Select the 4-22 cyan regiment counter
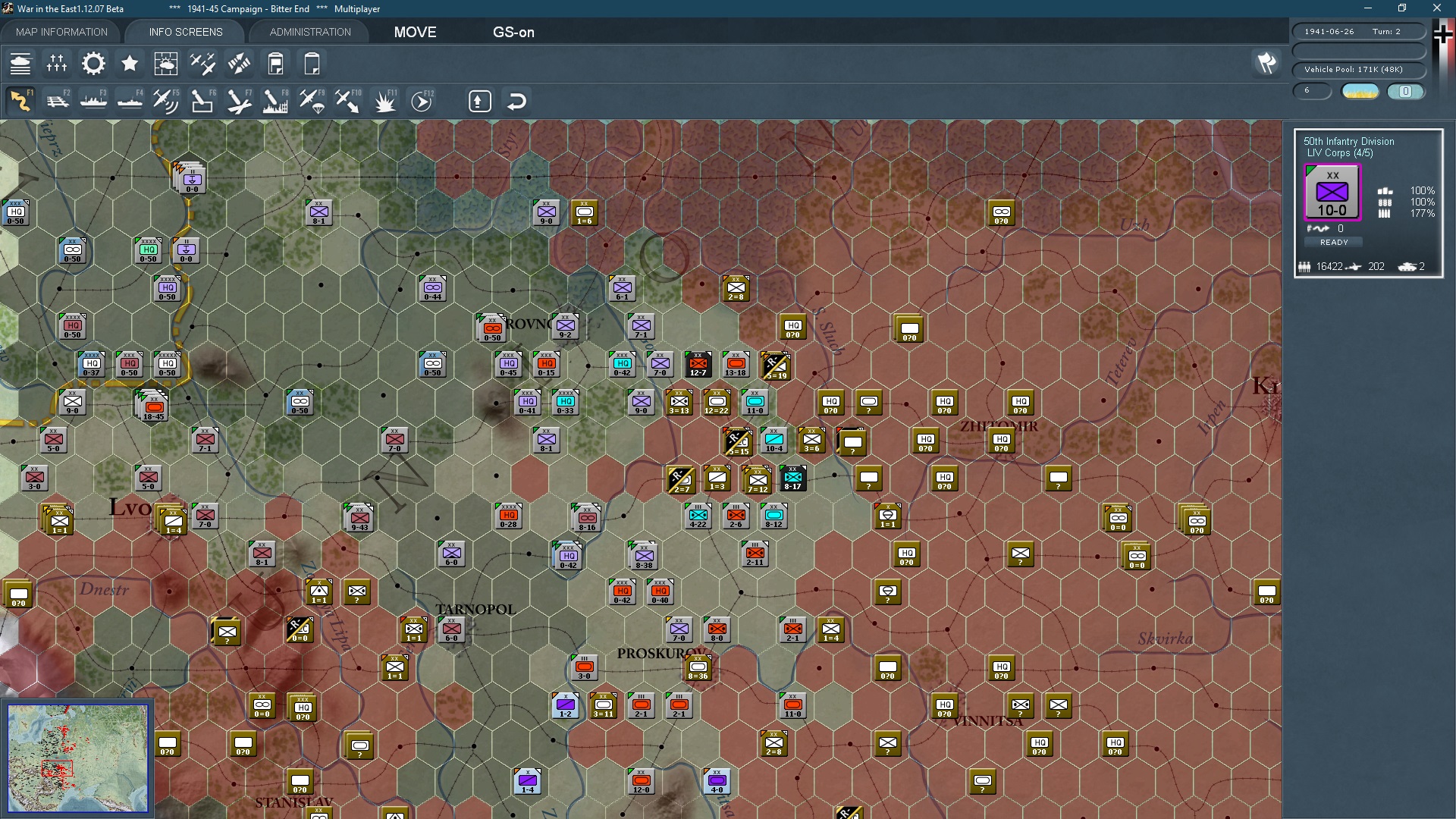 (x=698, y=516)
